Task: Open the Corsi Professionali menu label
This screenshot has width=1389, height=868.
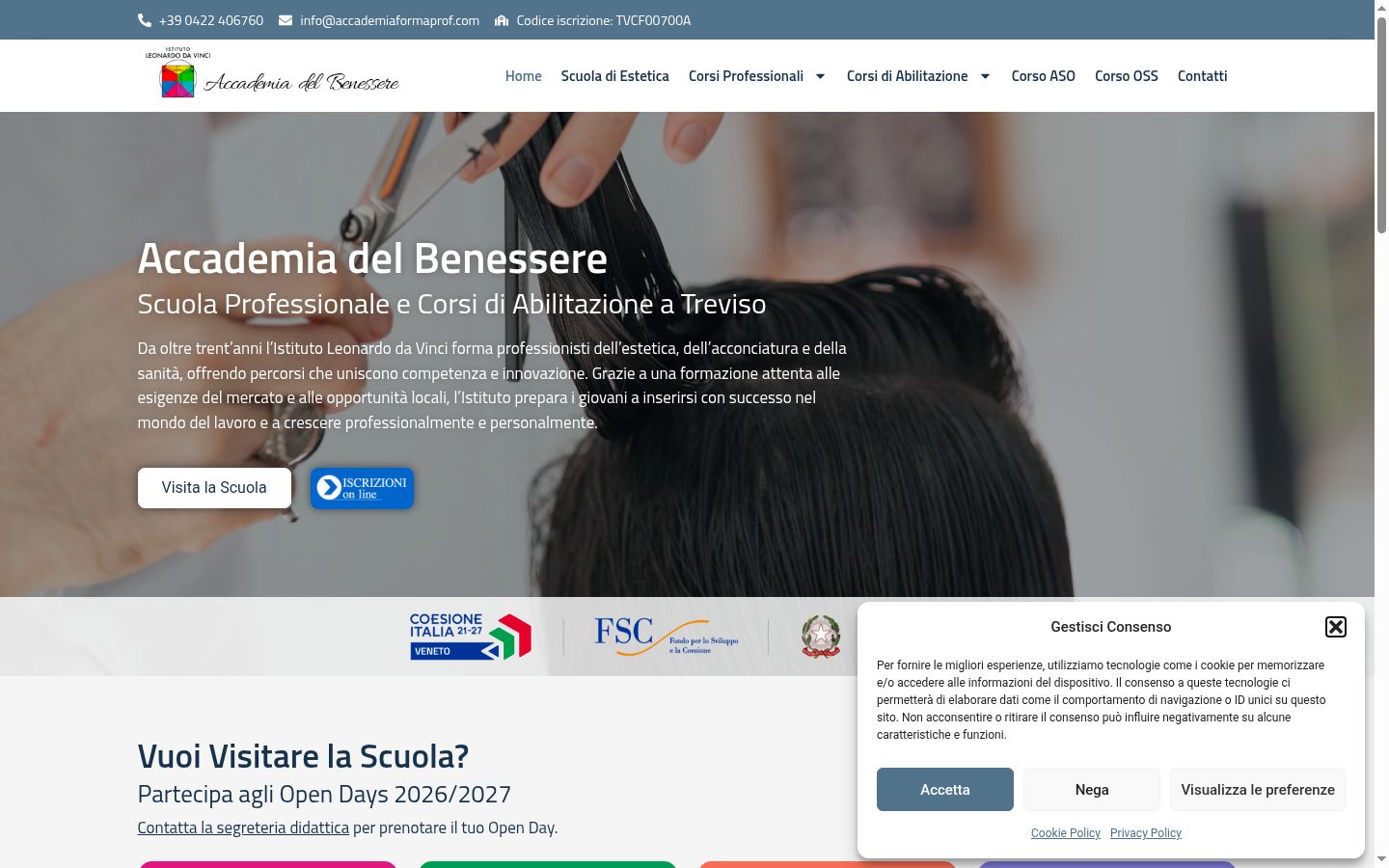Action: [x=746, y=76]
